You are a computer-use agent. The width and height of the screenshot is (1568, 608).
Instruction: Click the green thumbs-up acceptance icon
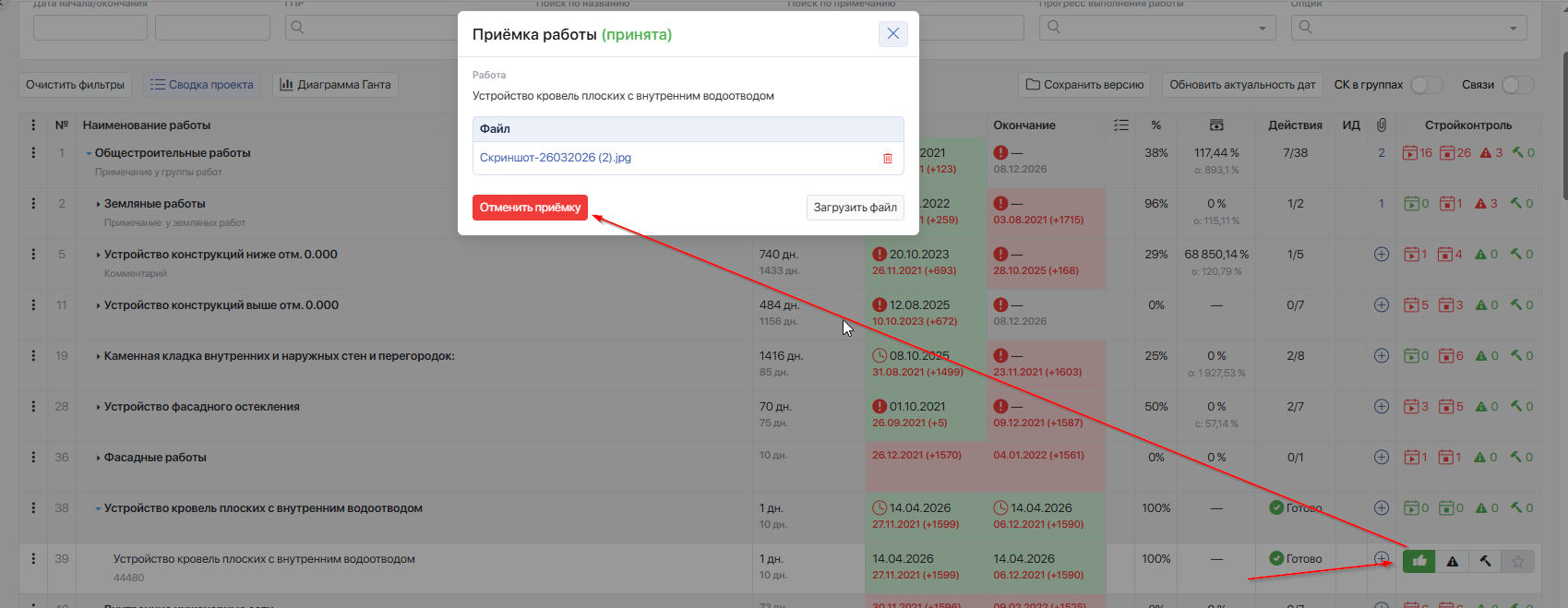(1419, 561)
